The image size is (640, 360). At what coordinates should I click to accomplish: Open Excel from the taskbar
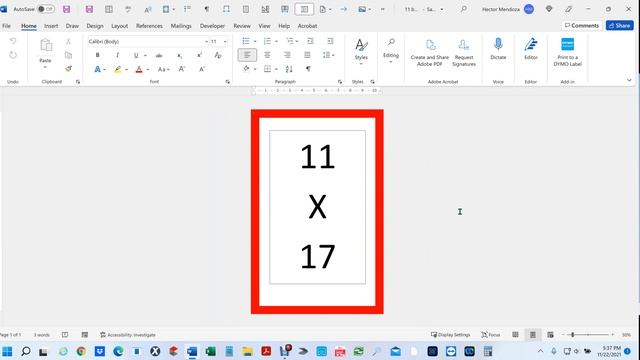pyautogui.click(x=211, y=351)
